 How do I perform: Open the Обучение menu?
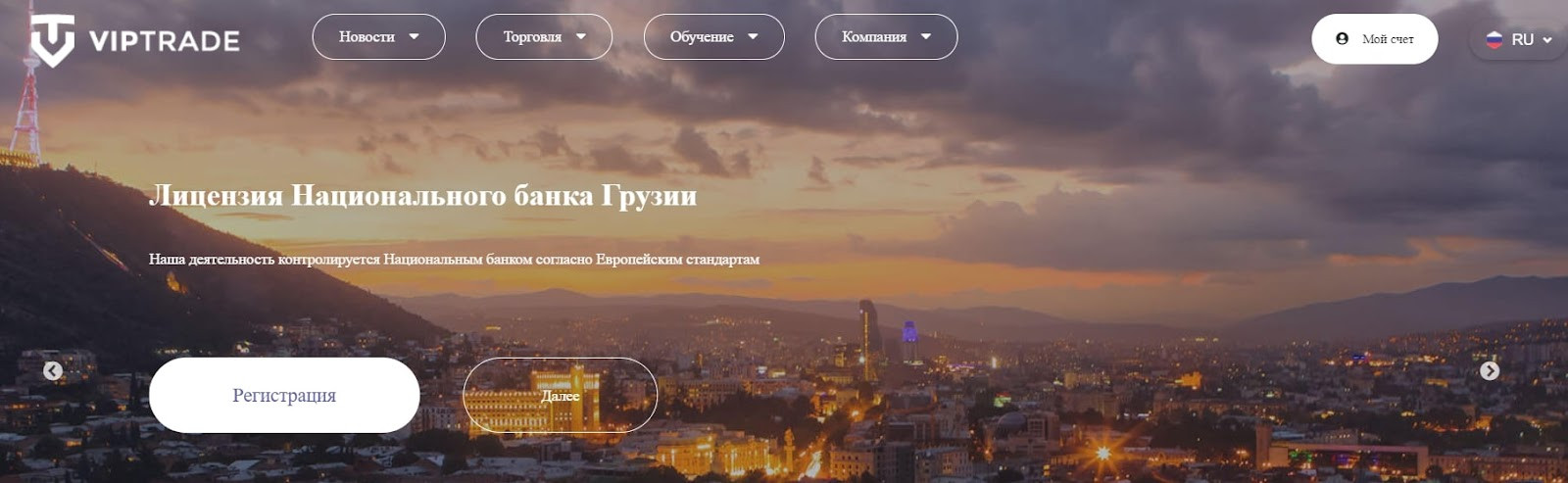pyautogui.click(x=713, y=37)
